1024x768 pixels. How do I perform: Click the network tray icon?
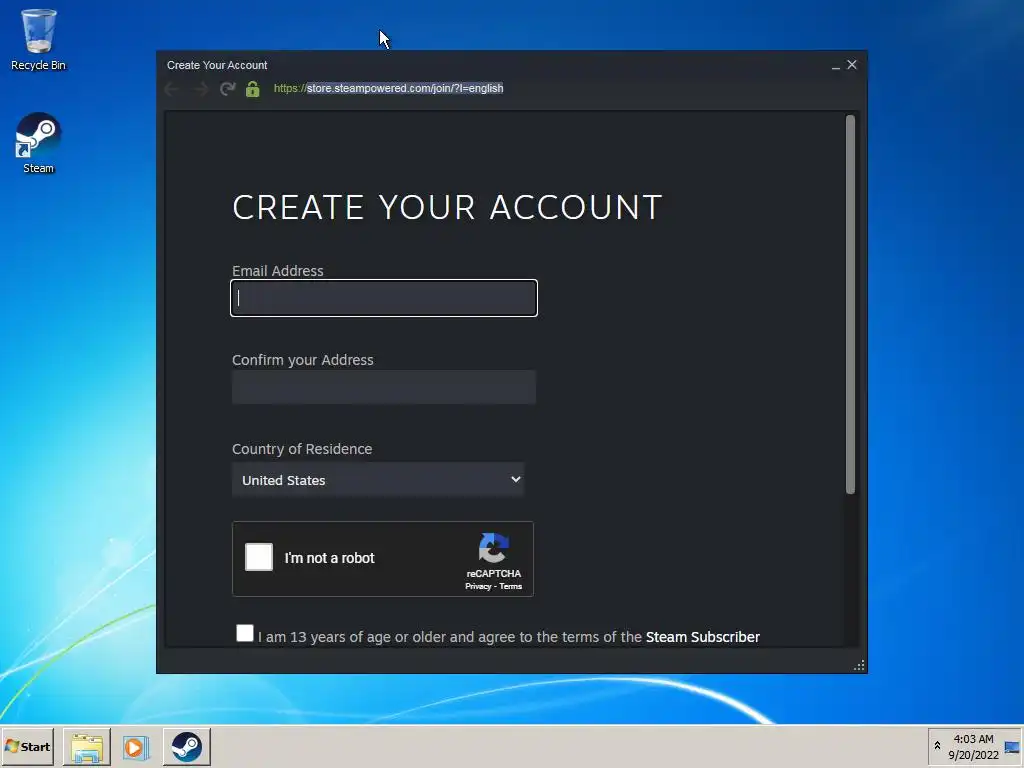(x=1012, y=747)
